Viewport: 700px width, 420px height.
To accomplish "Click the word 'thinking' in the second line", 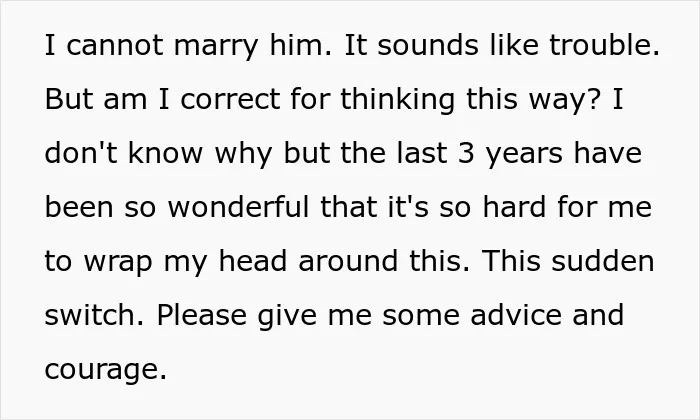I will tap(397, 101).
